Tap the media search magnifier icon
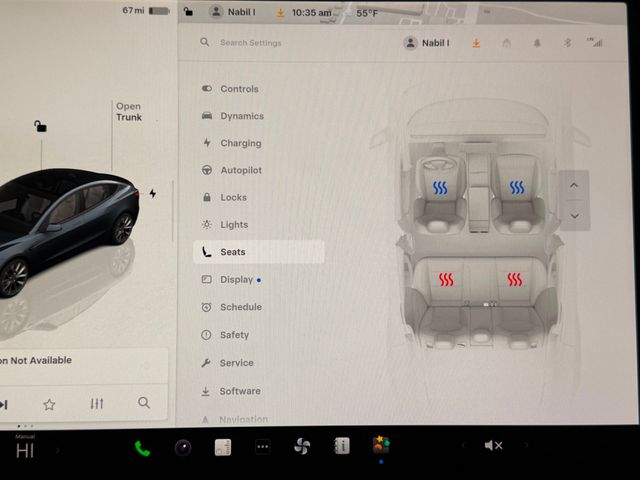640x480 pixels. 144,403
